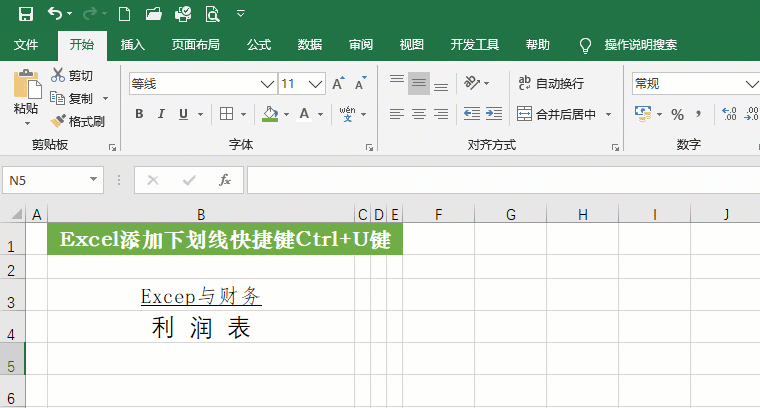Open the Customize Quick Access Toolbar arrow
Screen dimensions: 760x408
(x=240, y=14)
